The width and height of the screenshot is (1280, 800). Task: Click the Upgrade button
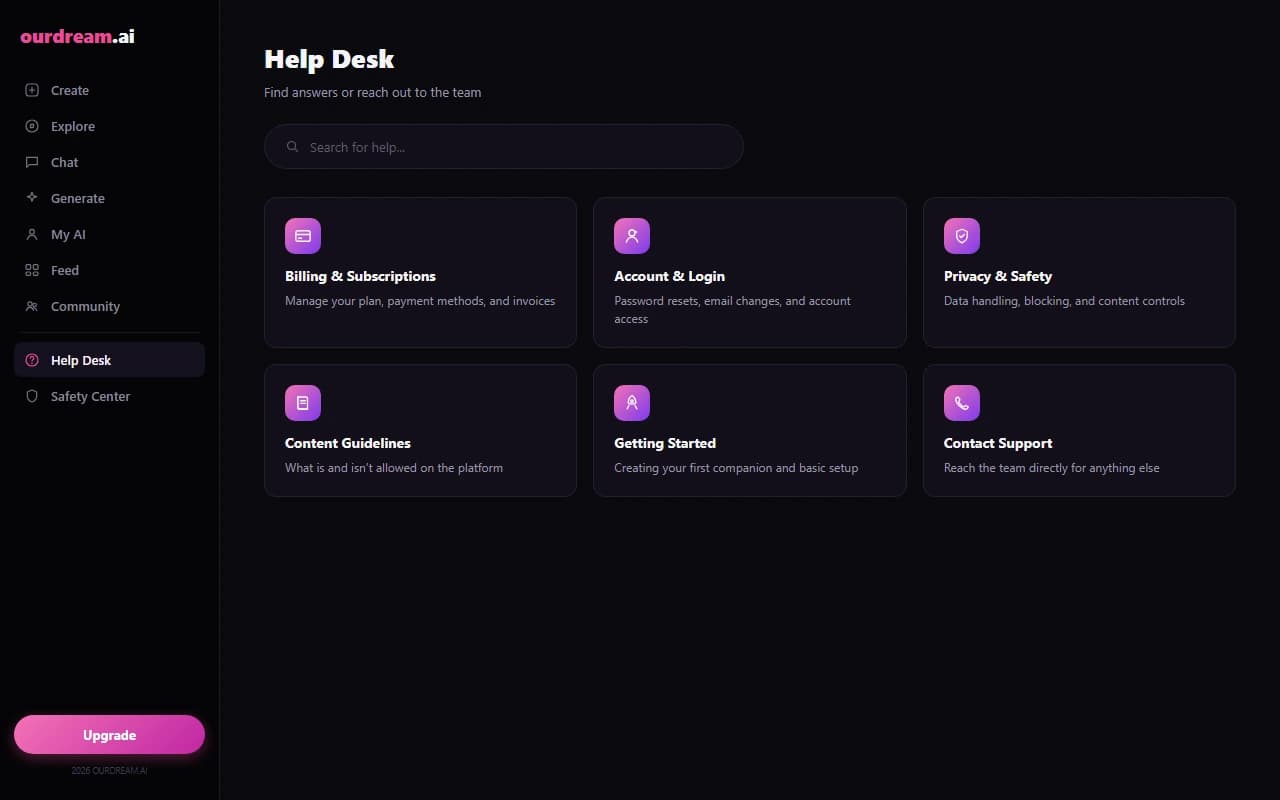tap(109, 735)
